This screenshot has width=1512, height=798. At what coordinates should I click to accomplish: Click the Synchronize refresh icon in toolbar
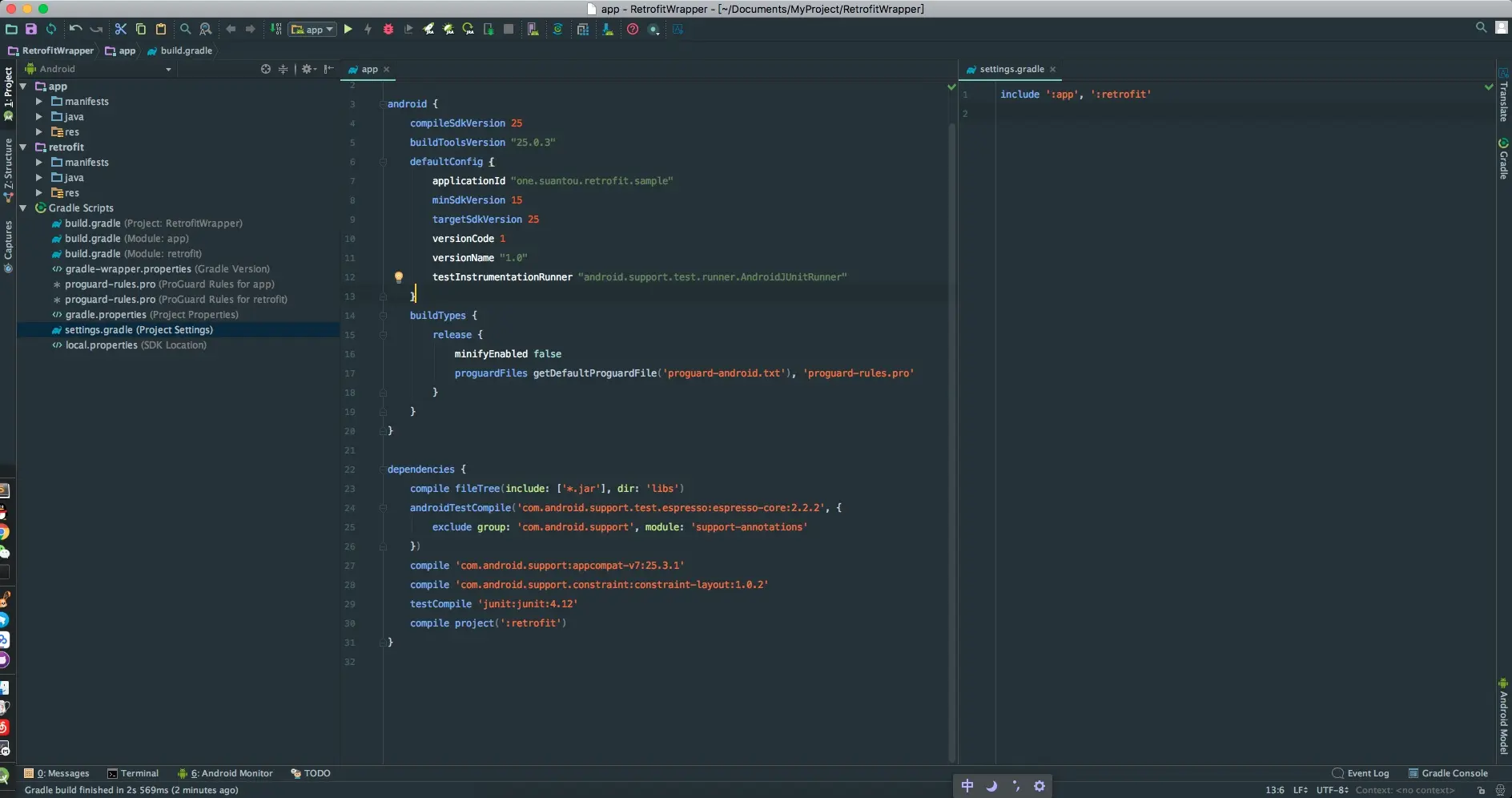pos(51,30)
